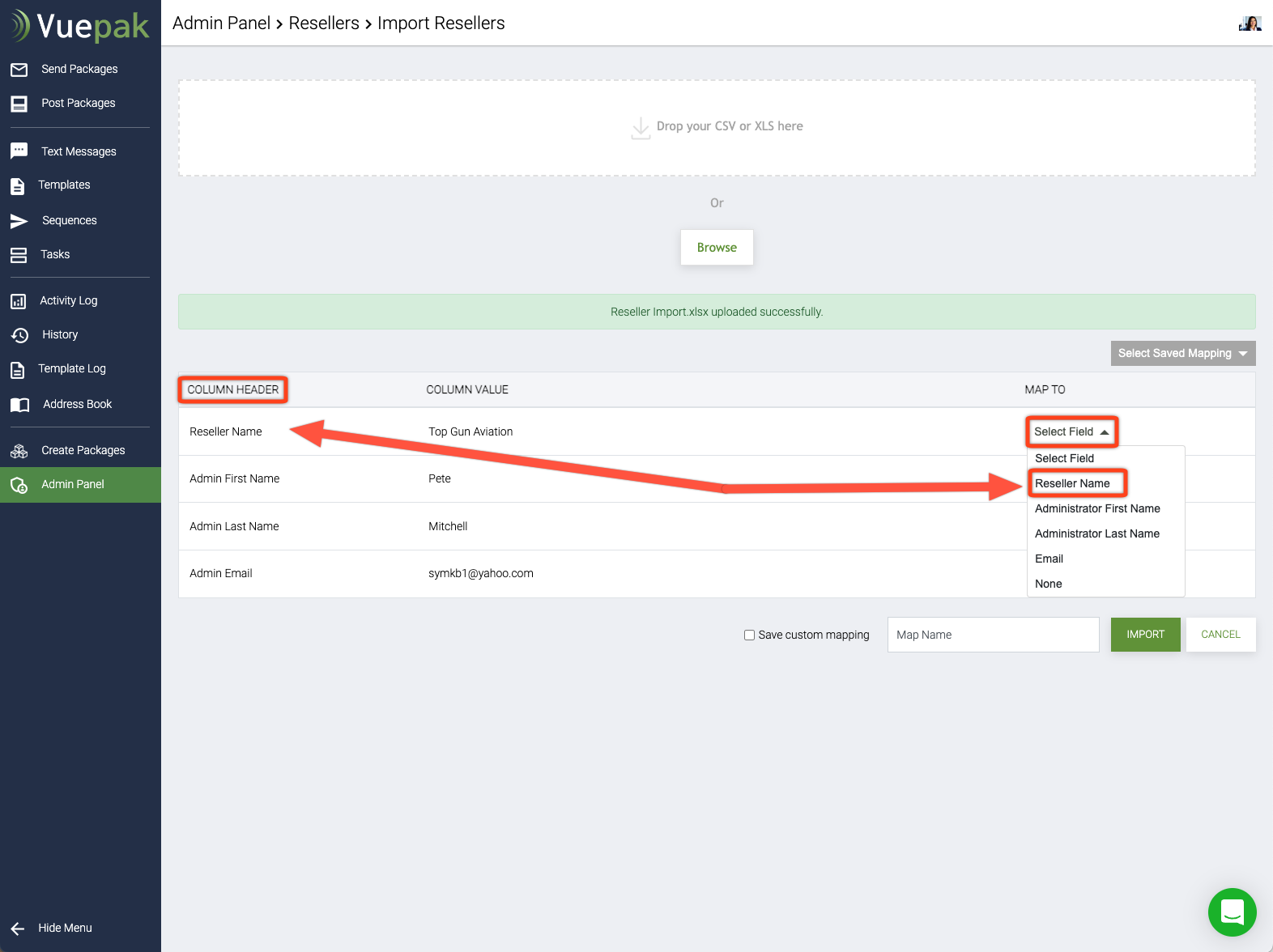
Task: Enable the Save custom mapping checkbox
Action: (749, 635)
